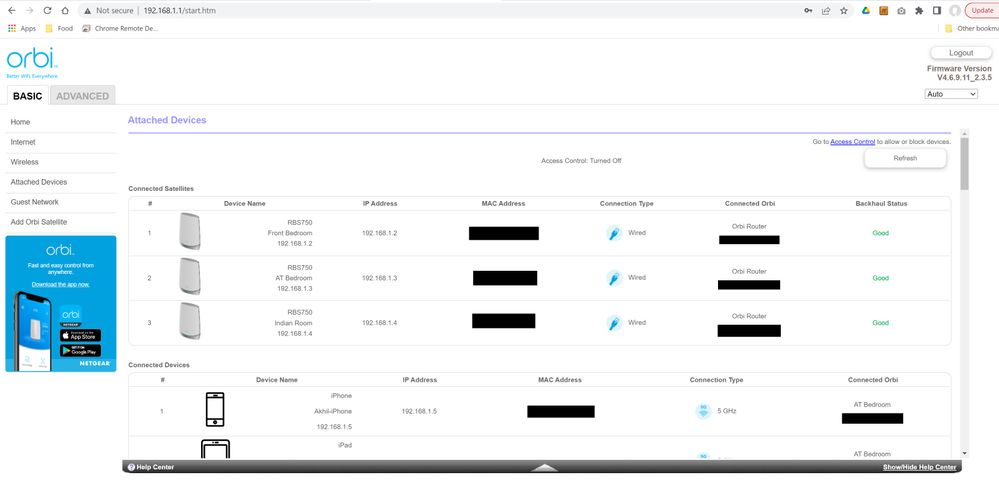This screenshot has height=482, width=999.
Task: Open the Extensions puzzle icon
Action: pos(919,10)
